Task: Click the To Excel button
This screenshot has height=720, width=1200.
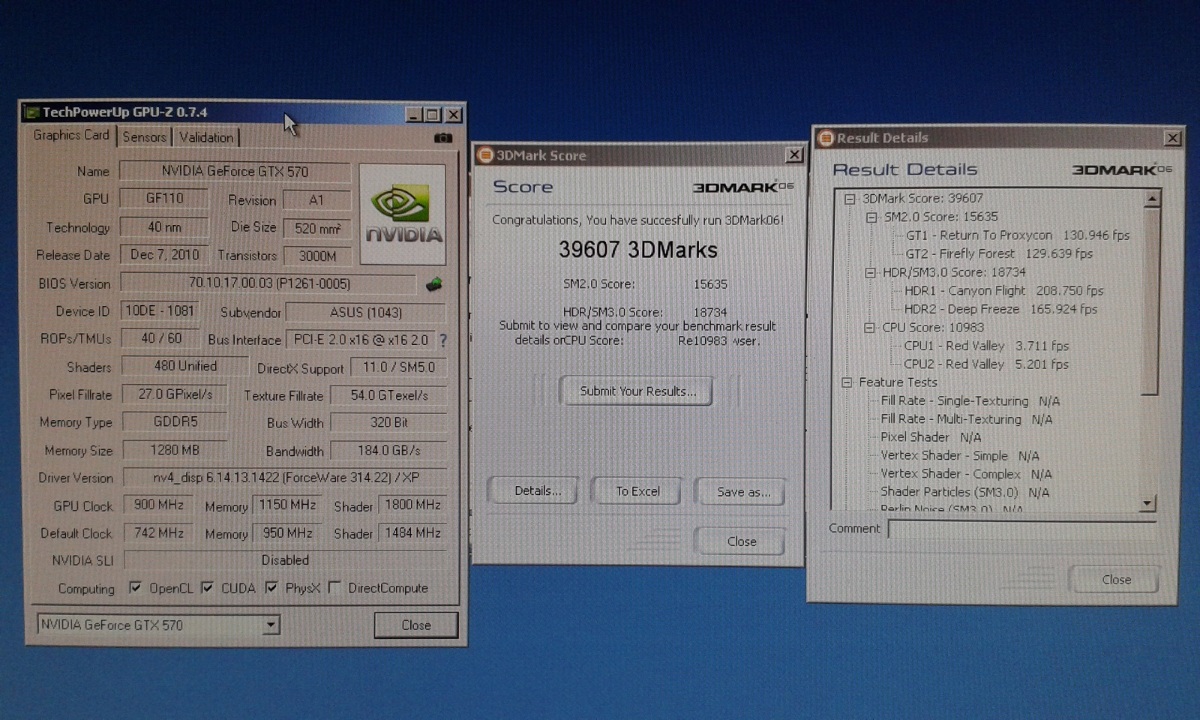Action: point(637,491)
